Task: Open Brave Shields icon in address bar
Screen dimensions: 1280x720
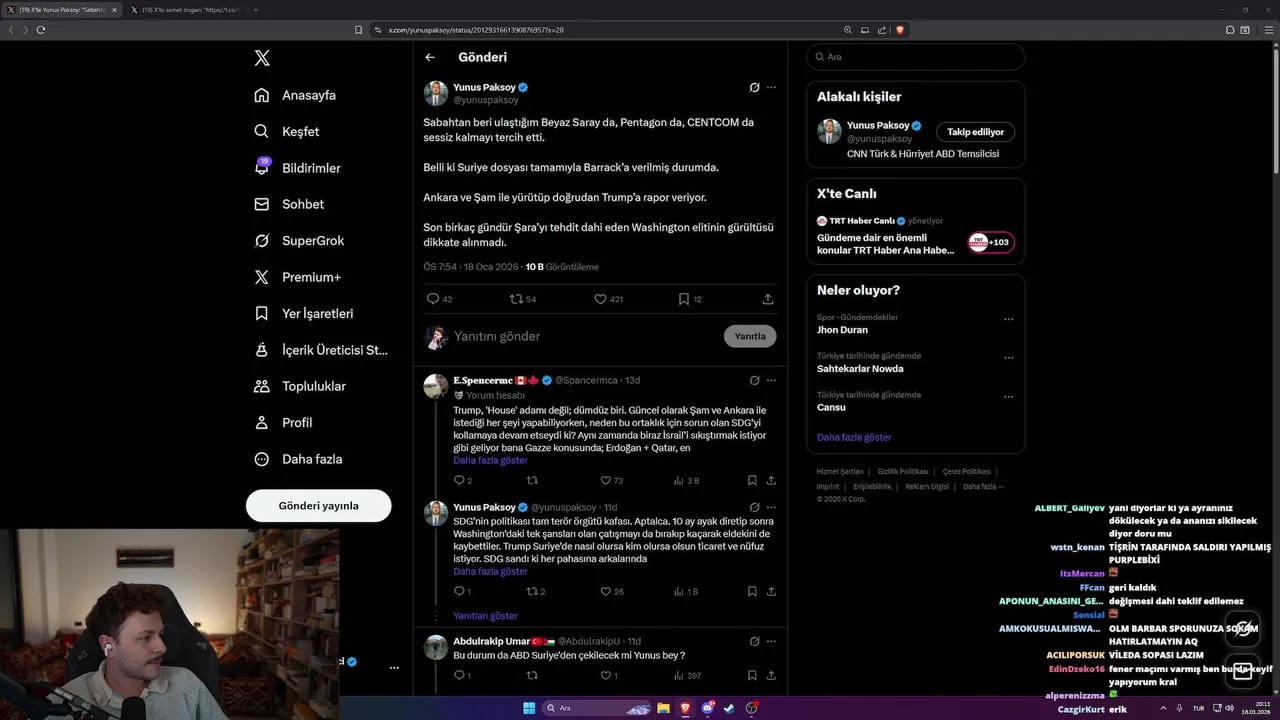Action: point(900,30)
